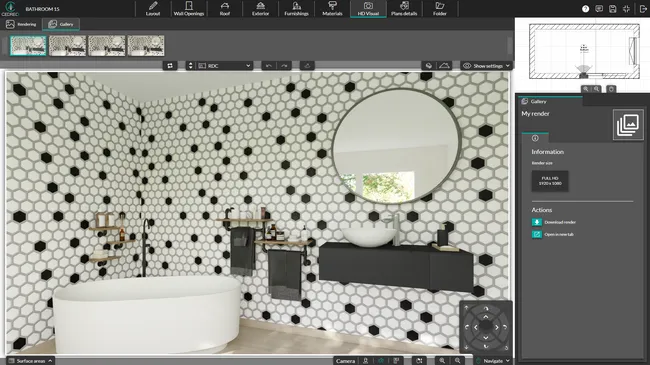Zoom in on the 3D view
This screenshot has height=365, width=650.
tap(442, 361)
